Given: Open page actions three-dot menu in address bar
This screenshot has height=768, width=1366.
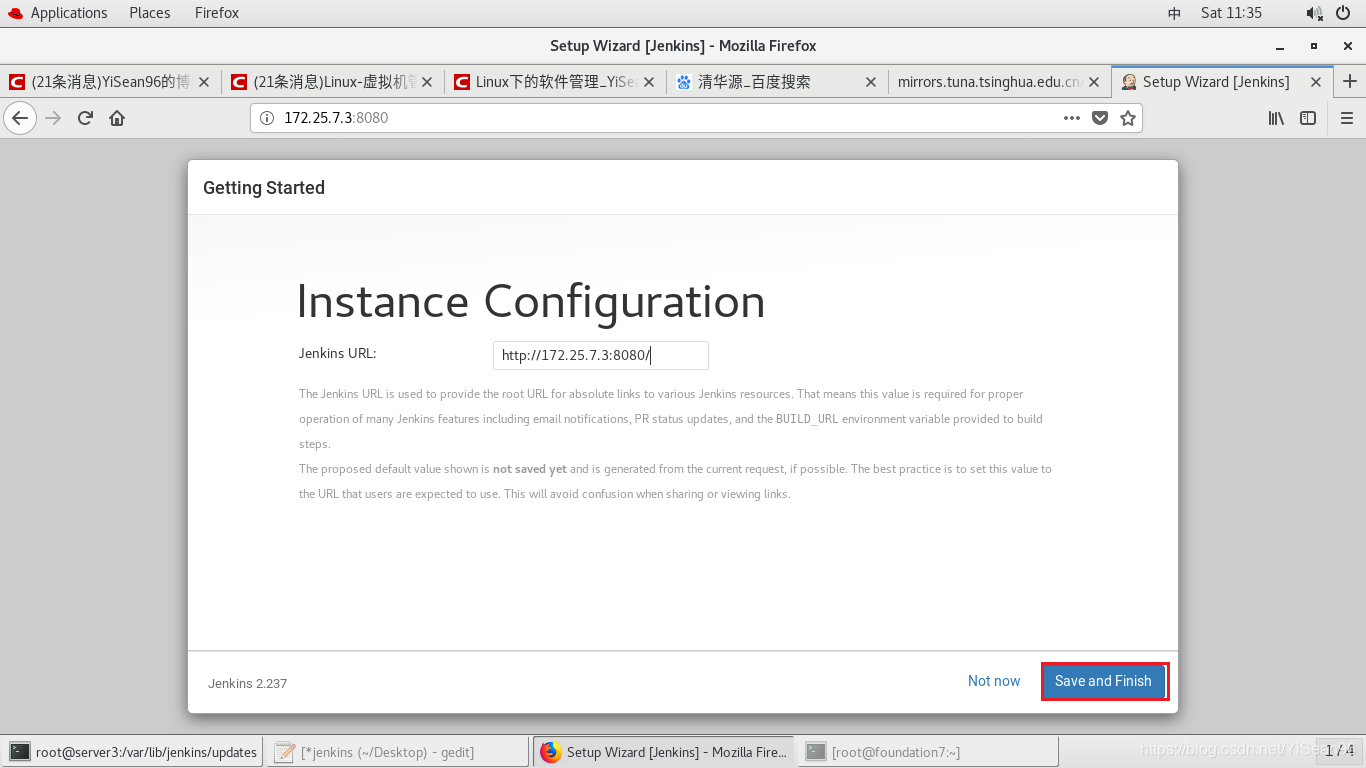Looking at the screenshot, I should (1072, 118).
